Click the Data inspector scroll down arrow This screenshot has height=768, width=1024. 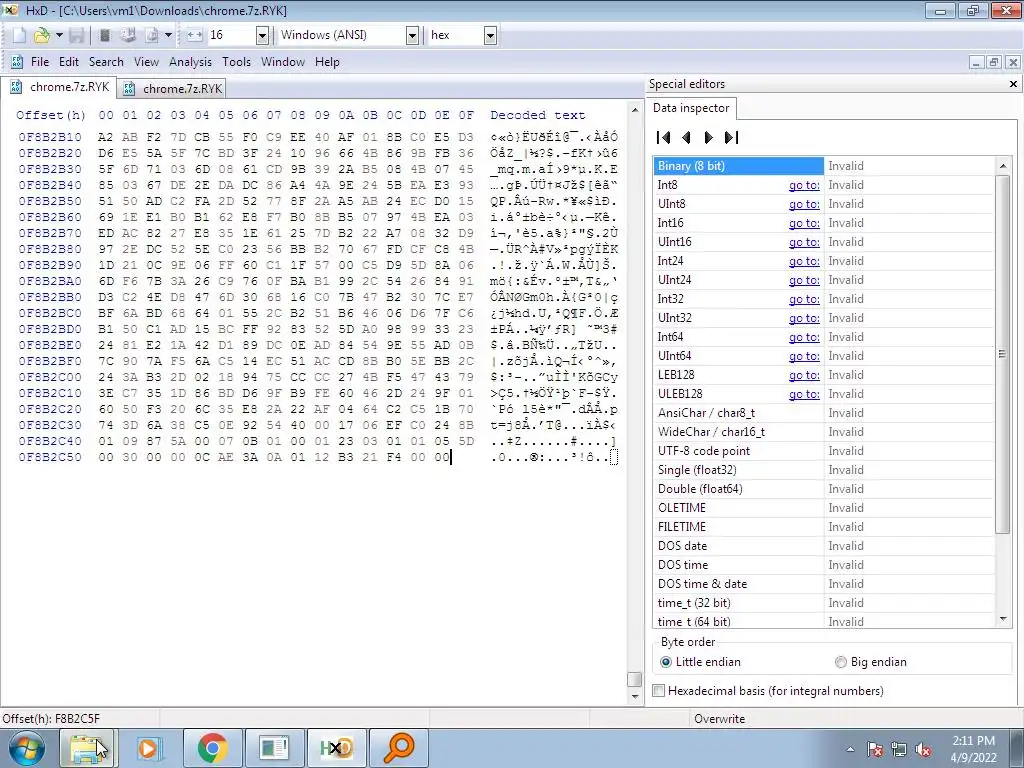coord(1003,618)
